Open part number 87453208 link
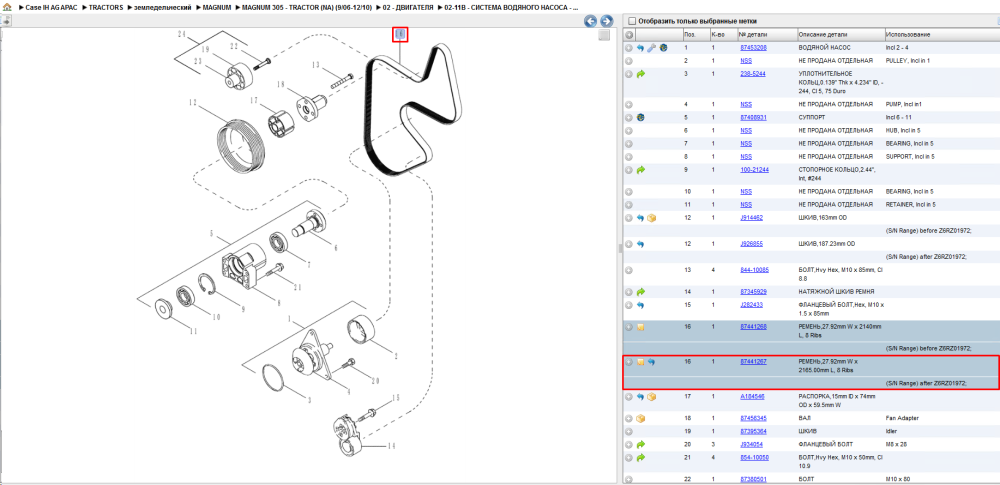This screenshot has height=485, width=1000. (x=753, y=48)
